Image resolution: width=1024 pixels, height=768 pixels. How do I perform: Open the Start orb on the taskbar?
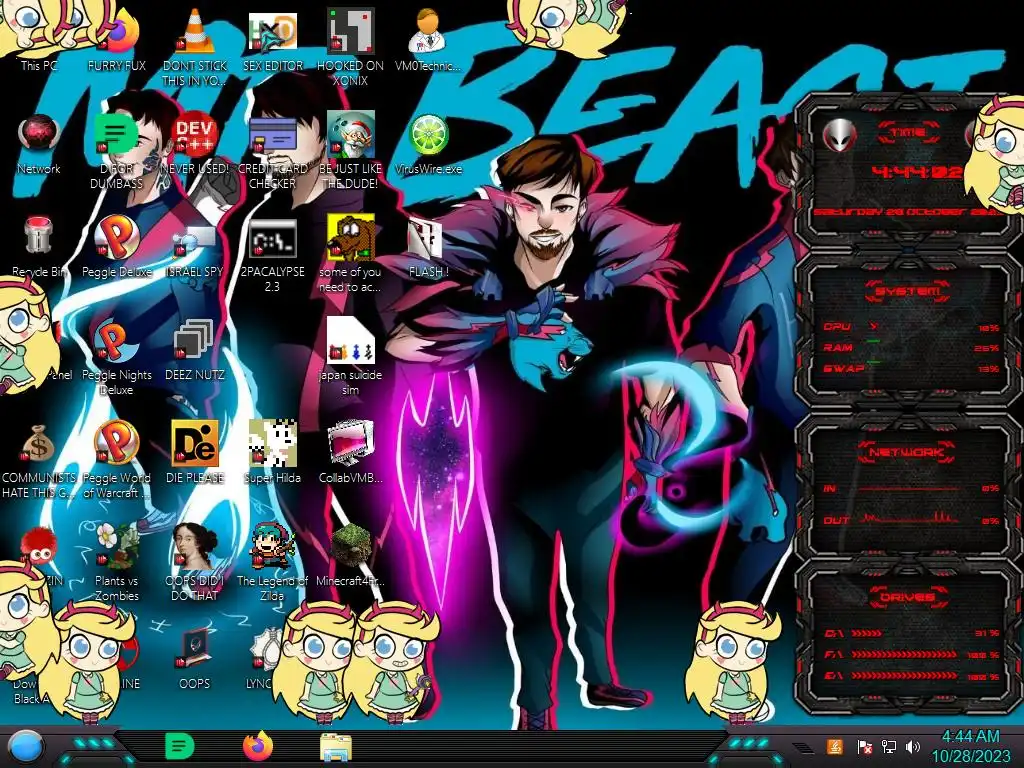pyautogui.click(x=25, y=747)
